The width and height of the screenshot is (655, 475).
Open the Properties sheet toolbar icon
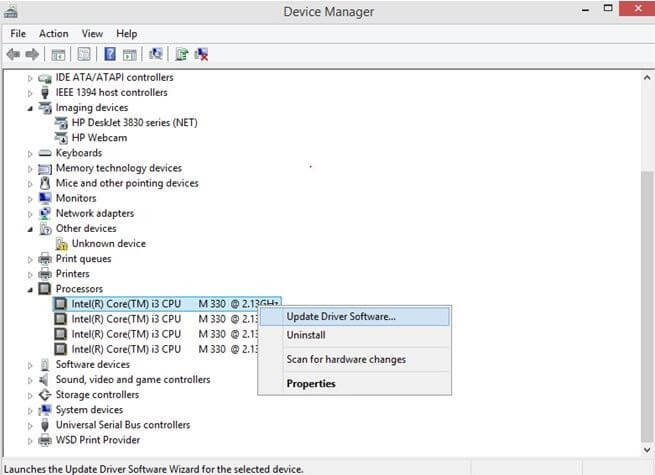(84, 54)
